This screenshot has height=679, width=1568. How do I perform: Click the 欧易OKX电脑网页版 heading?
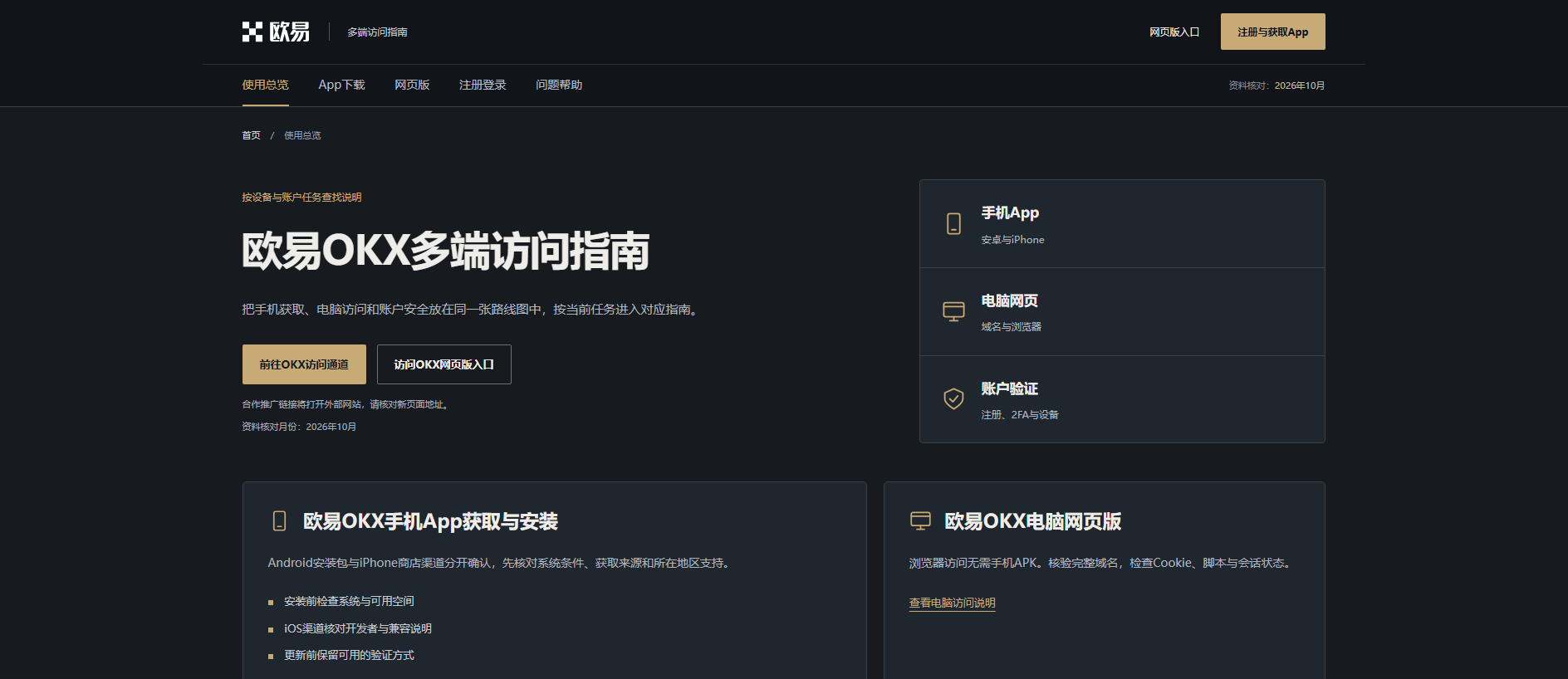1033,521
